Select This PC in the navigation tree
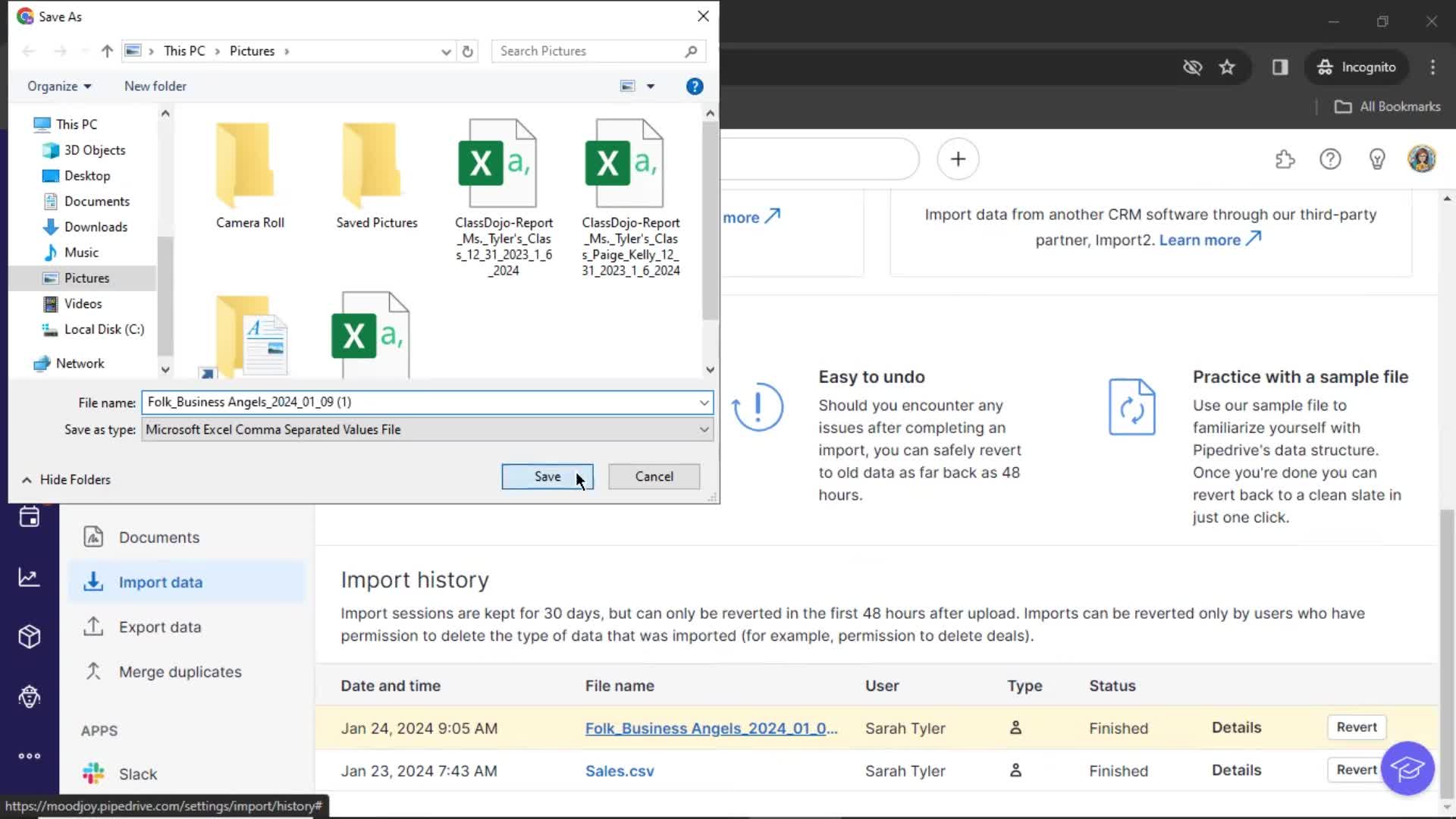Image resolution: width=1456 pixels, height=819 pixels. tap(77, 124)
